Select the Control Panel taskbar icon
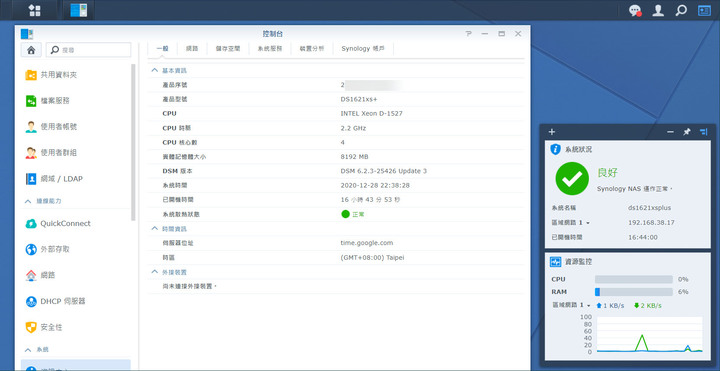720x371 pixels. pos(79,10)
